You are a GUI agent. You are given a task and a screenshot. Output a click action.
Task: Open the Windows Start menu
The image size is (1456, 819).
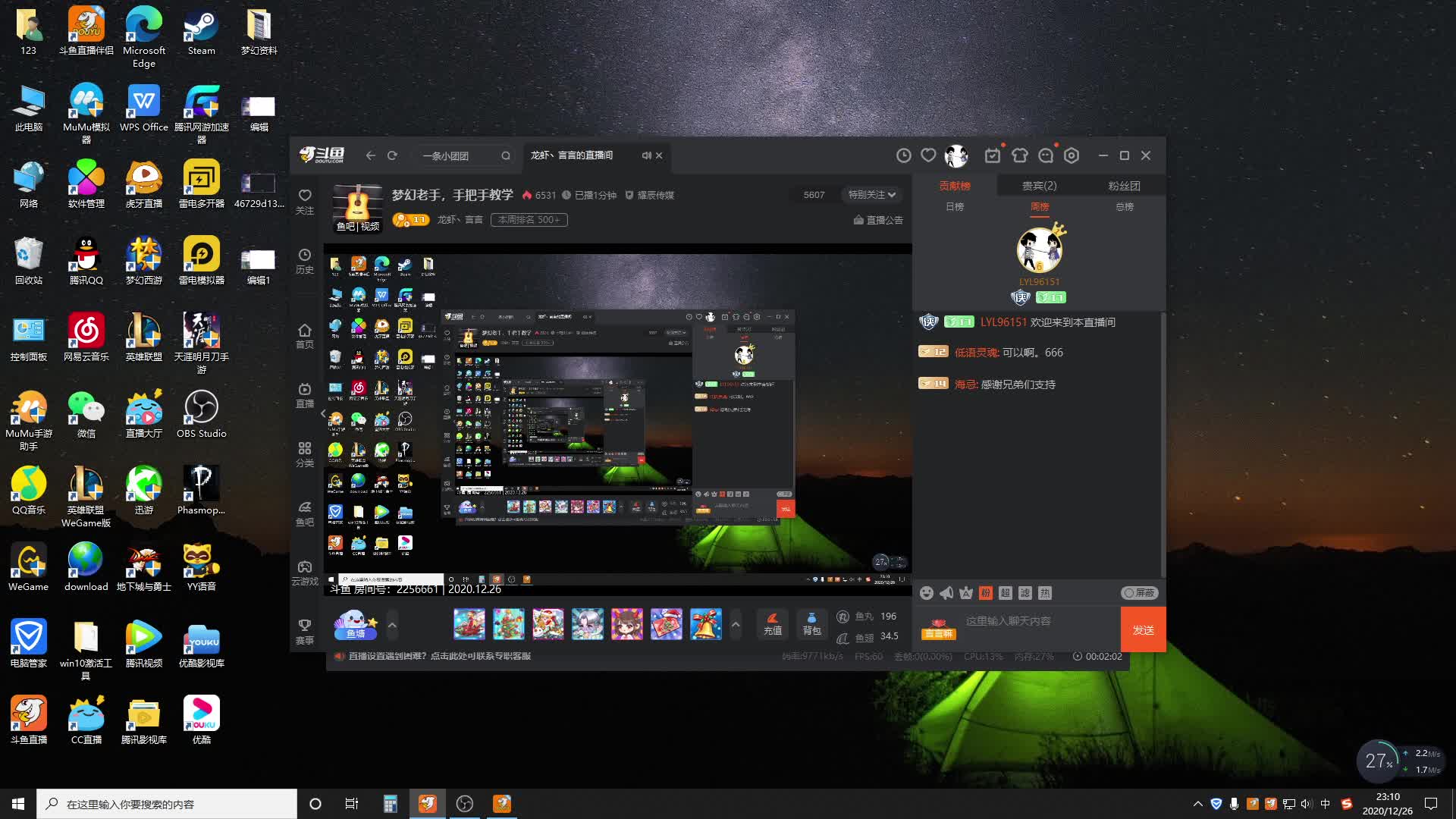[18, 804]
